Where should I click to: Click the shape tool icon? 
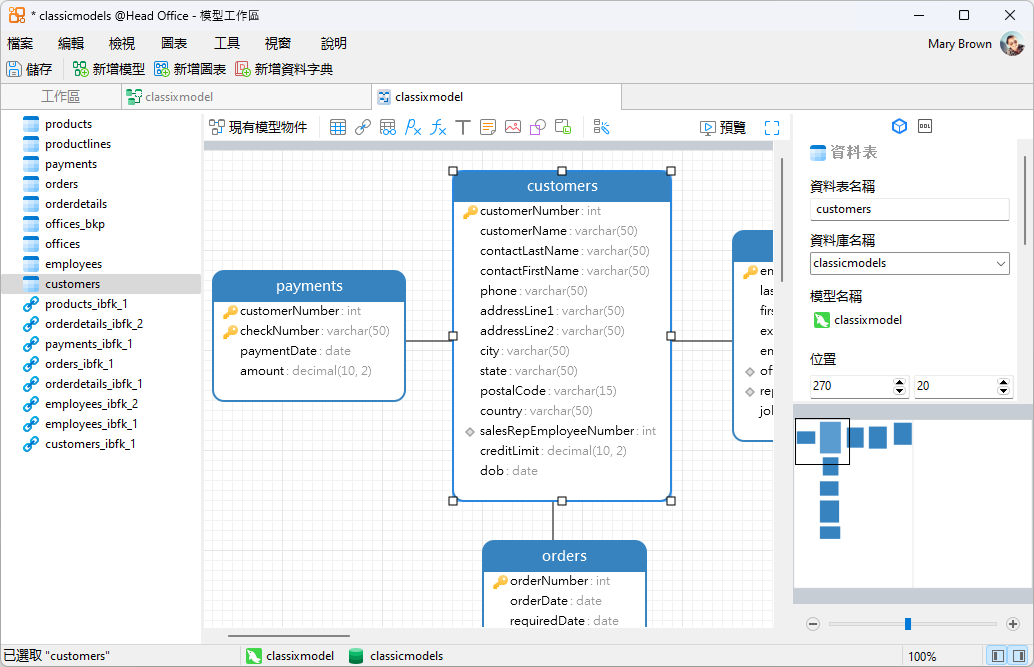(538, 127)
